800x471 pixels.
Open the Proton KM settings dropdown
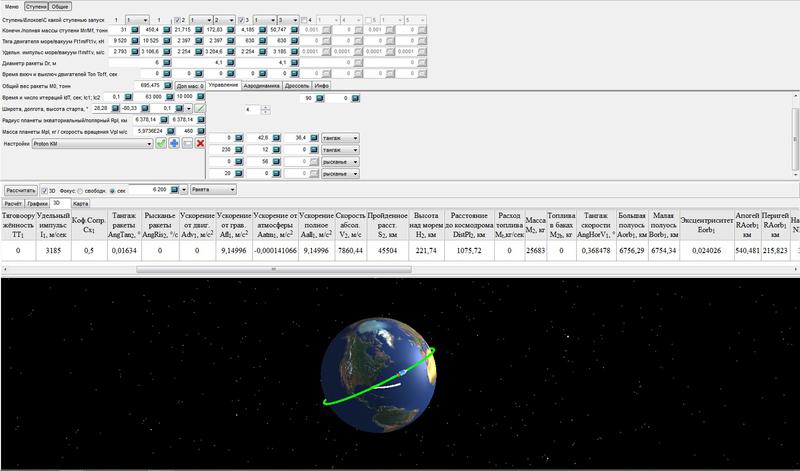tap(92, 144)
